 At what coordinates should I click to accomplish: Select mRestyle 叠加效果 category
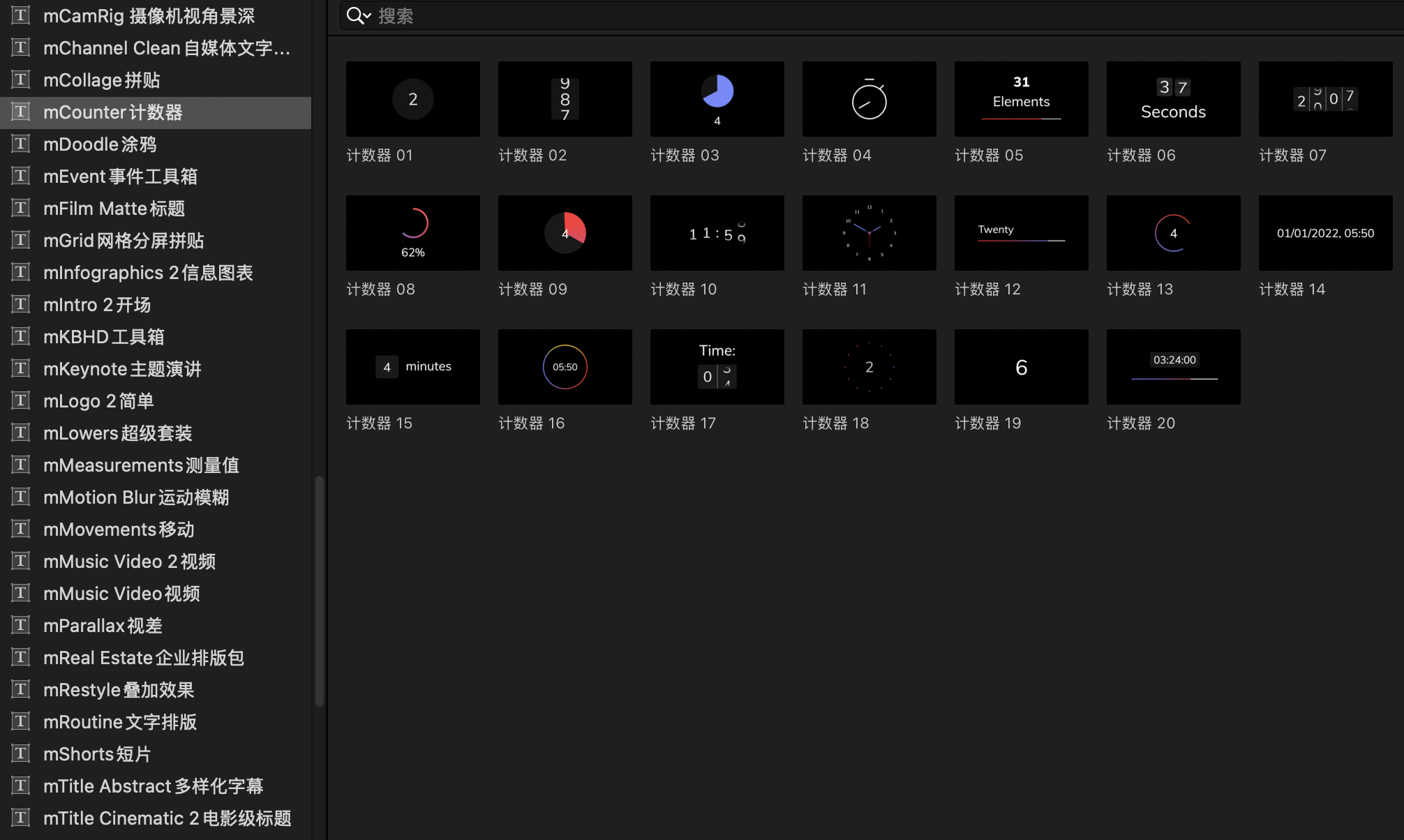(156, 690)
